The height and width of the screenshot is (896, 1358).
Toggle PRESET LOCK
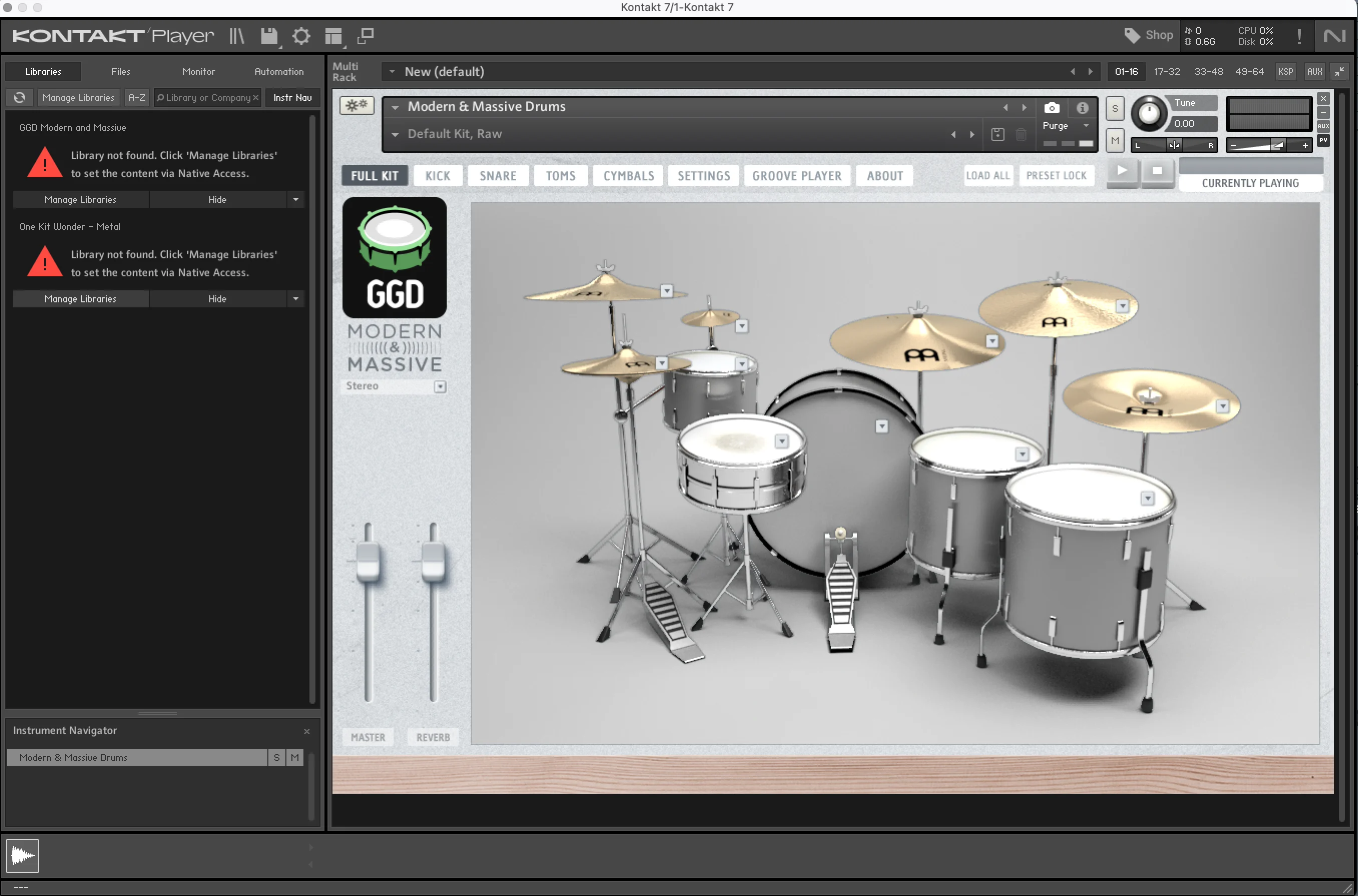[1056, 175]
